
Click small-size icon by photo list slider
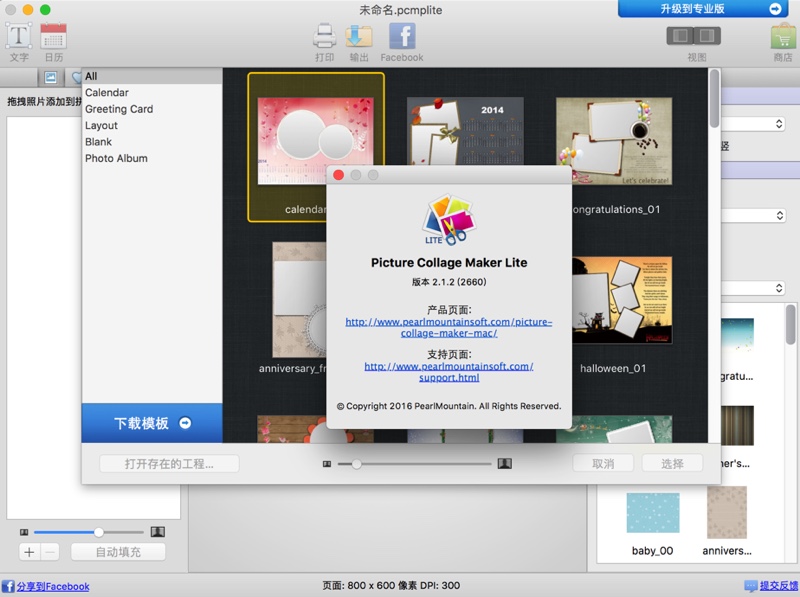click(x=24, y=532)
